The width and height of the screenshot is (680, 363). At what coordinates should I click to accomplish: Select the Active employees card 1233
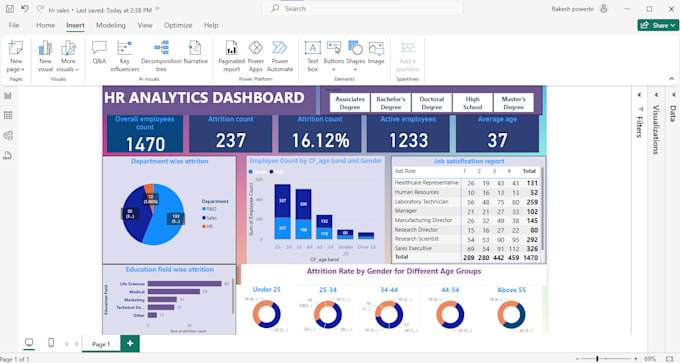click(408, 134)
